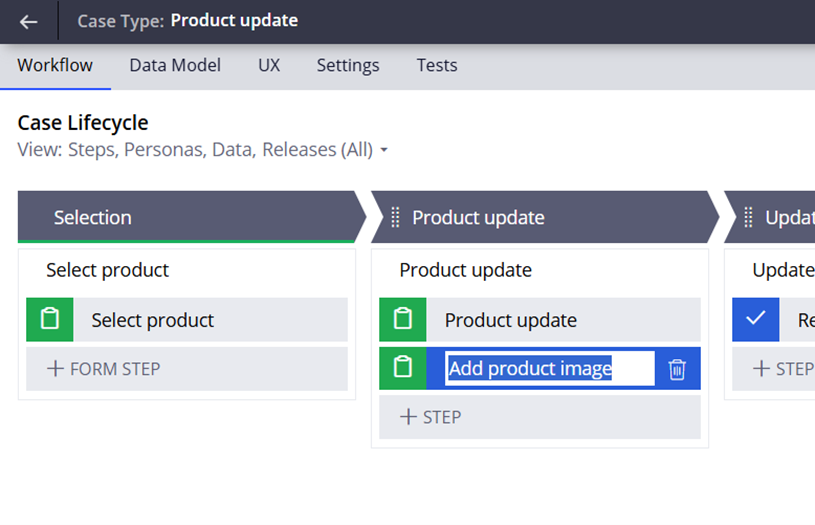The image size is (815, 525).
Task: Click the trash icon to delete step
Action: (677, 369)
